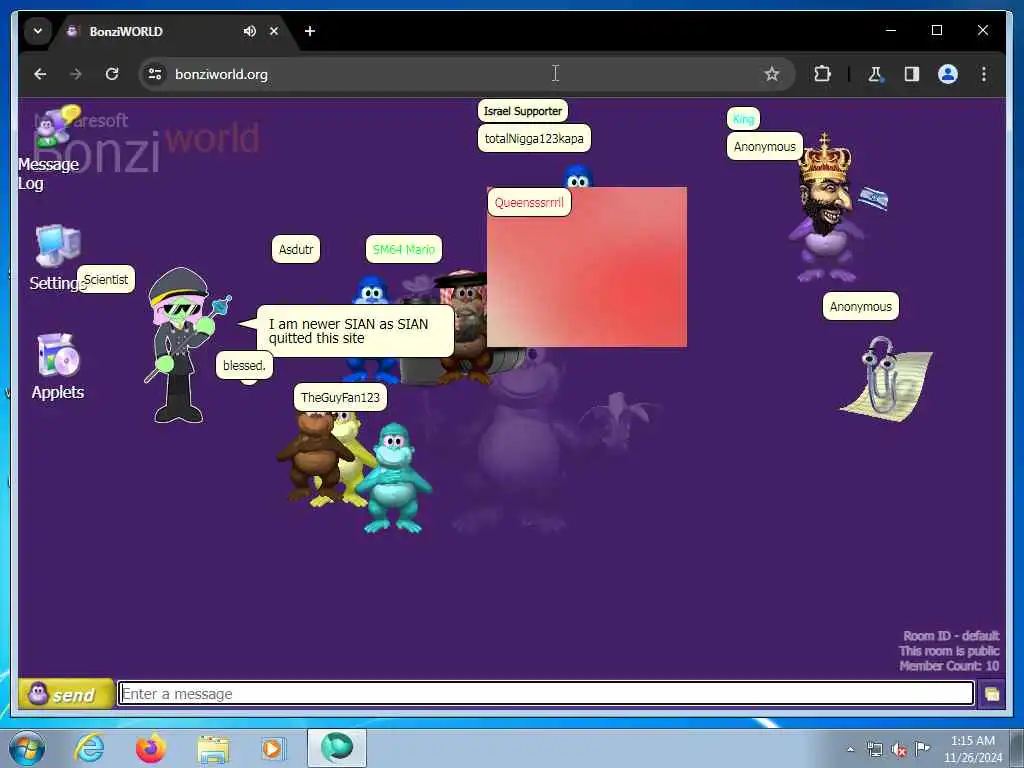Image resolution: width=1024 pixels, height=768 pixels.
Task: Click the SM64 Mario name tag
Action: tap(404, 249)
